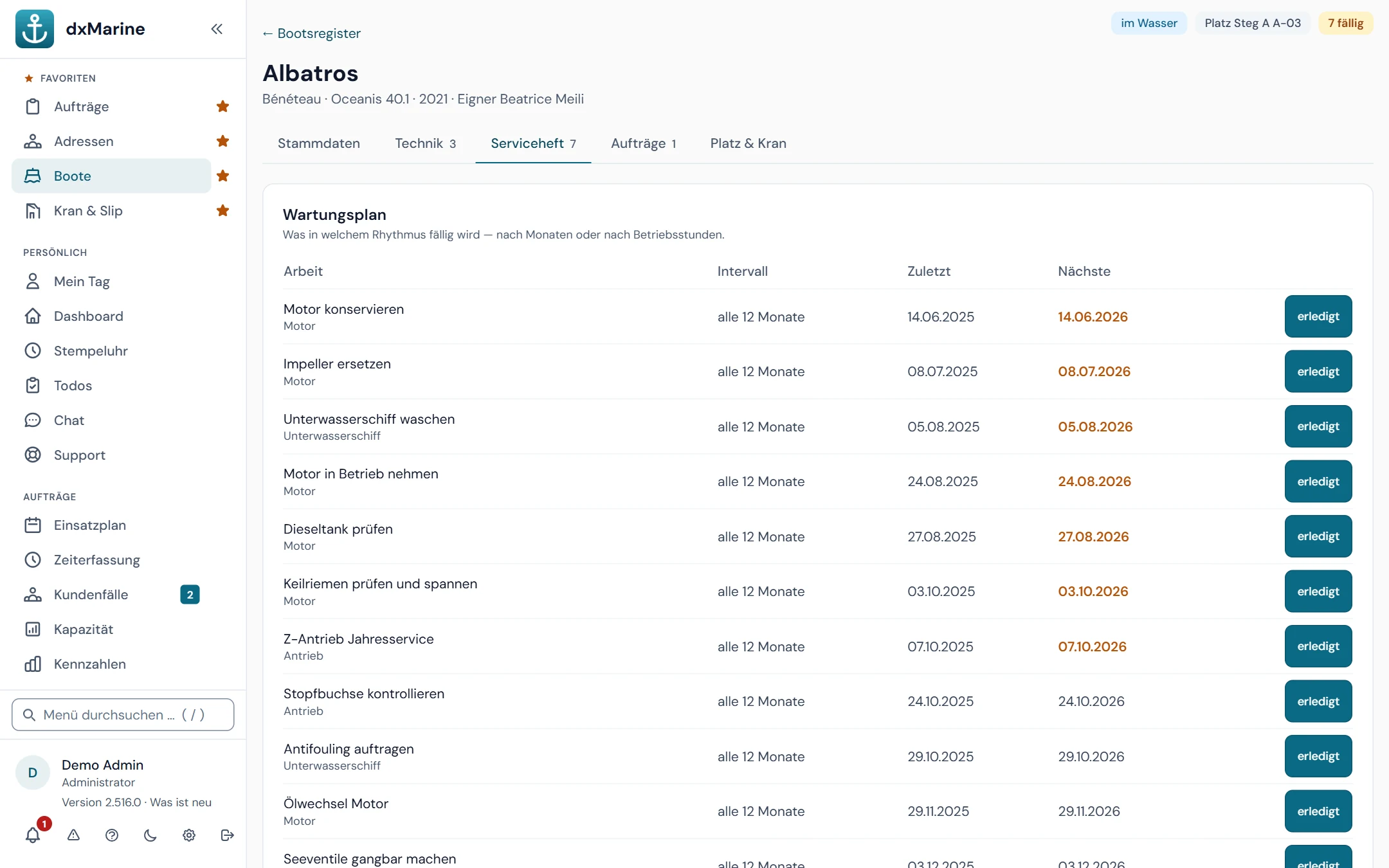Open settings gear icon
The height and width of the screenshot is (868, 1389).
tap(189, 835)
